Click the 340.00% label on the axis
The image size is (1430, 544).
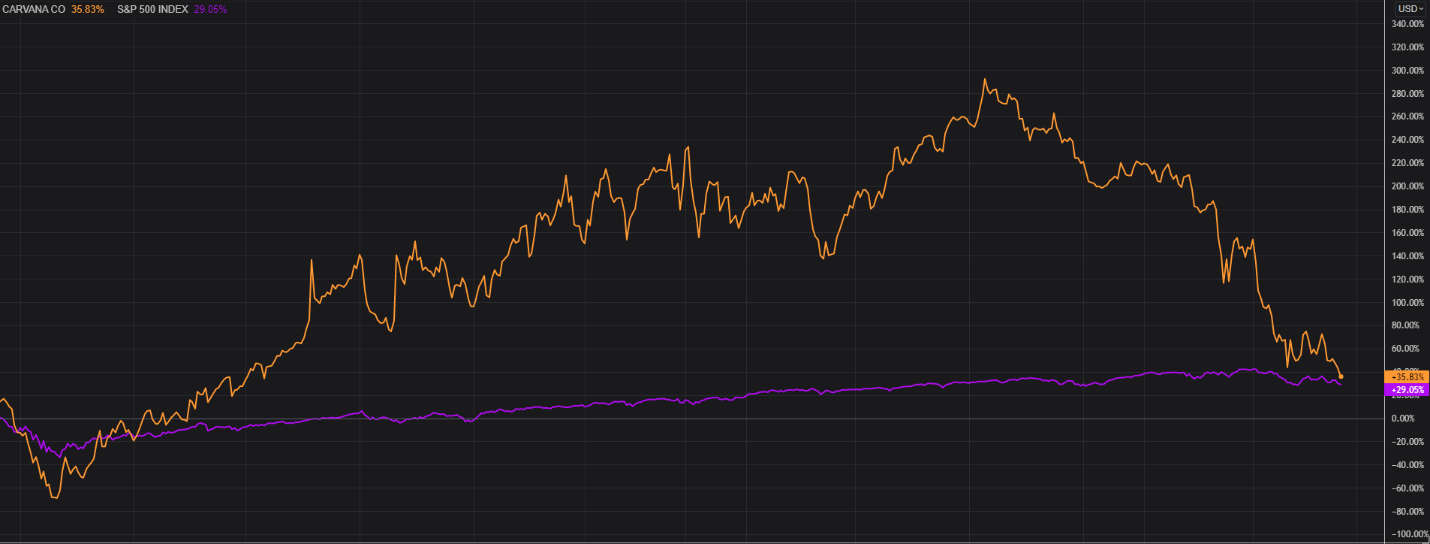1408,24
